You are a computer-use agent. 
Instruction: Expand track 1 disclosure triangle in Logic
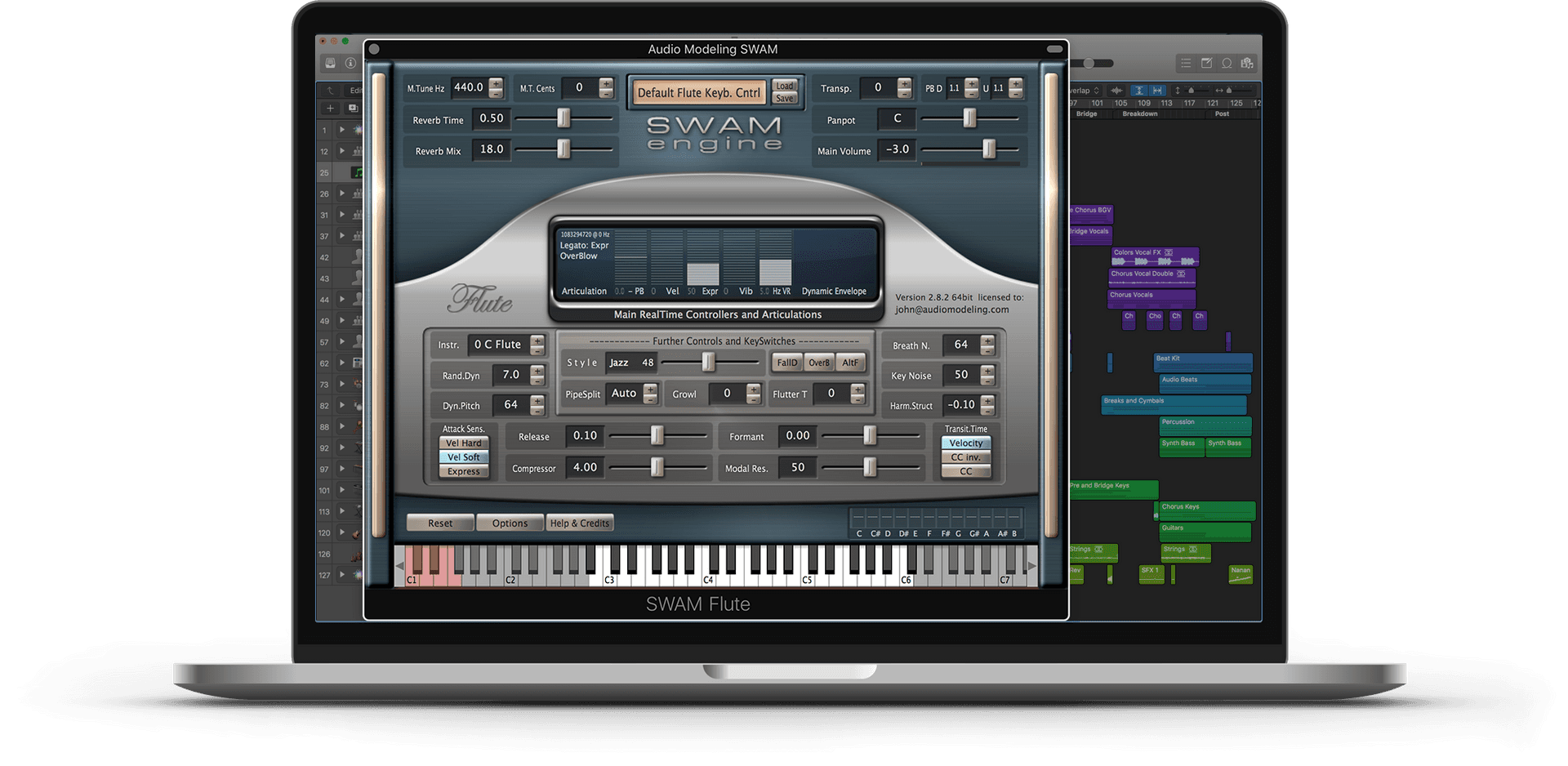click(342, 129)
